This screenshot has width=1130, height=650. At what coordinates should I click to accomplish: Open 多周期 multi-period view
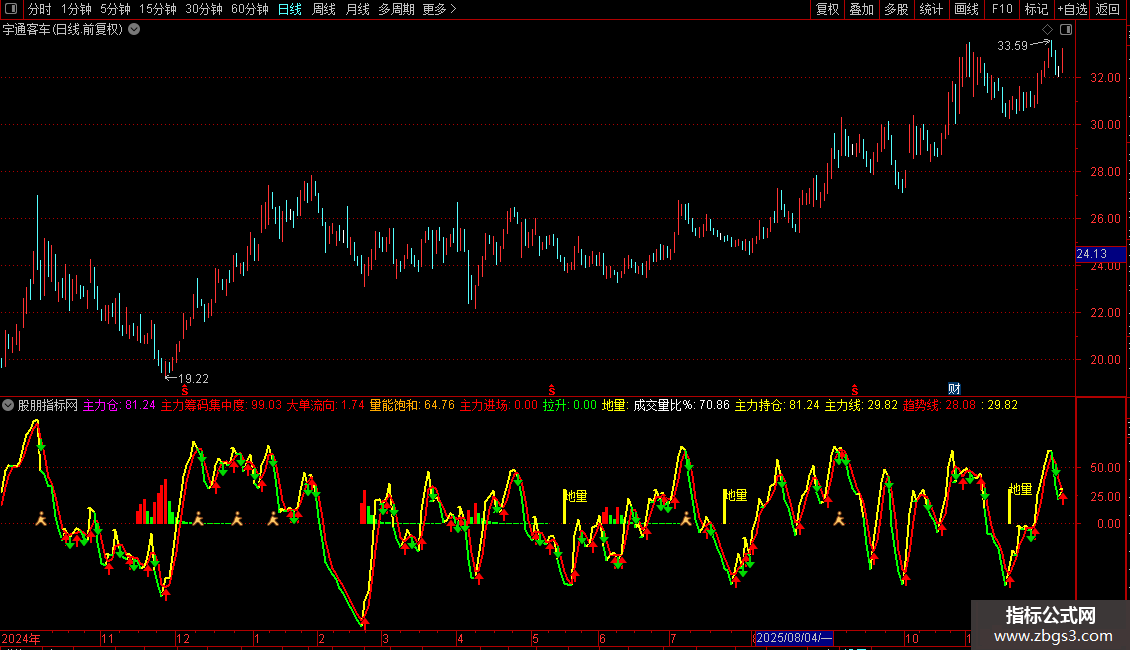(396, 9)
